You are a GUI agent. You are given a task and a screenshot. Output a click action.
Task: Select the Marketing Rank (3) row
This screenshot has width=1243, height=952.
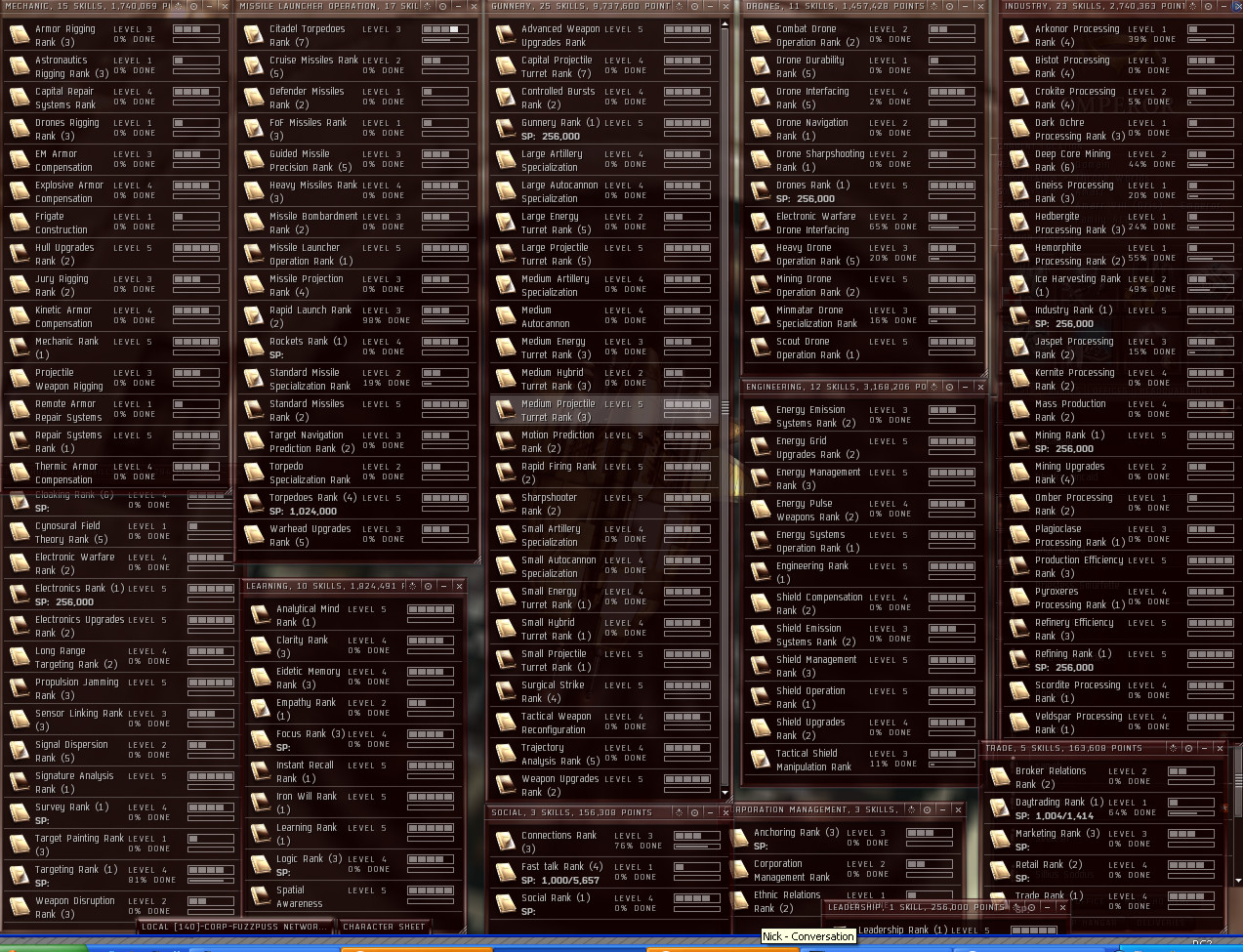(1101, 840)
